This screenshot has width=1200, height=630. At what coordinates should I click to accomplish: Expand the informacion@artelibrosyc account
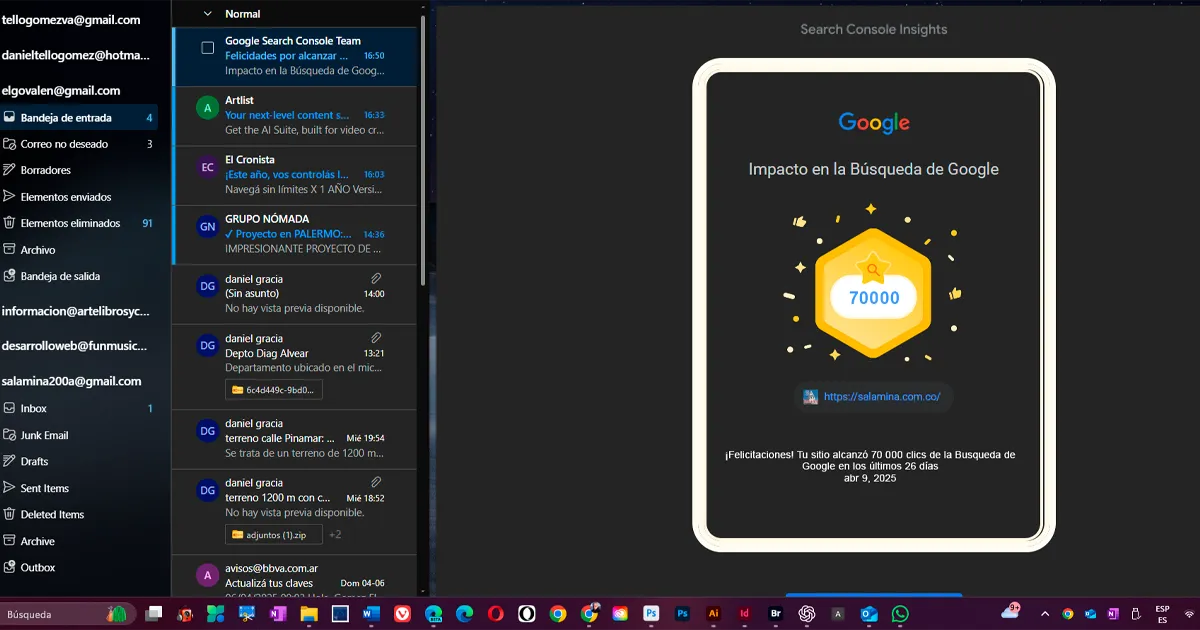click(x=75, y=311)
